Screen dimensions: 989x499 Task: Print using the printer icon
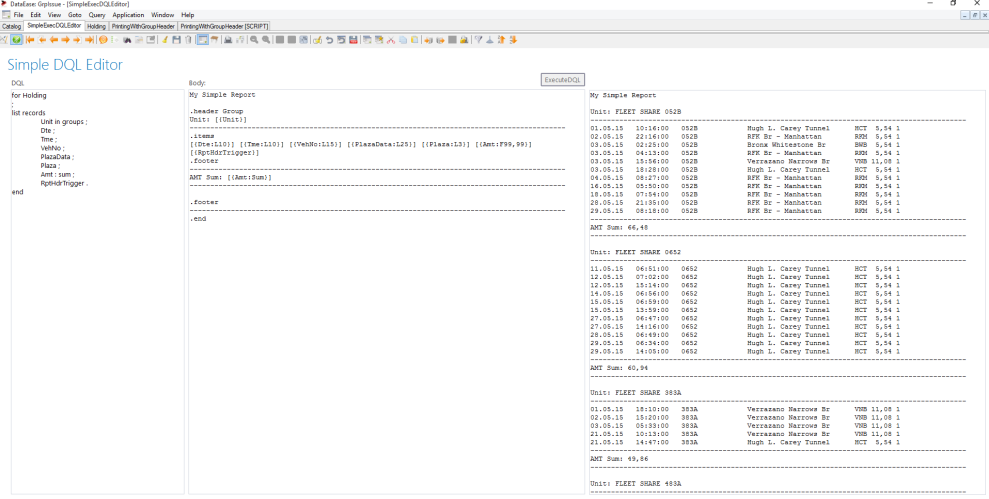tap(228, 39)
